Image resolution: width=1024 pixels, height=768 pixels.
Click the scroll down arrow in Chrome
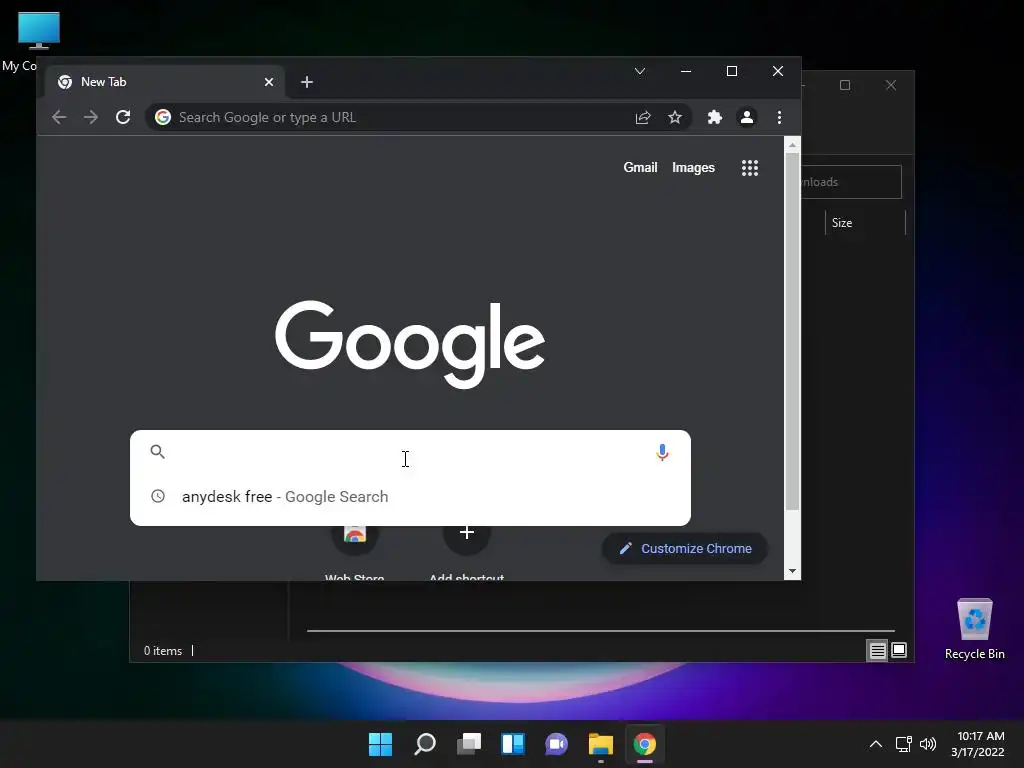(792, 571)
